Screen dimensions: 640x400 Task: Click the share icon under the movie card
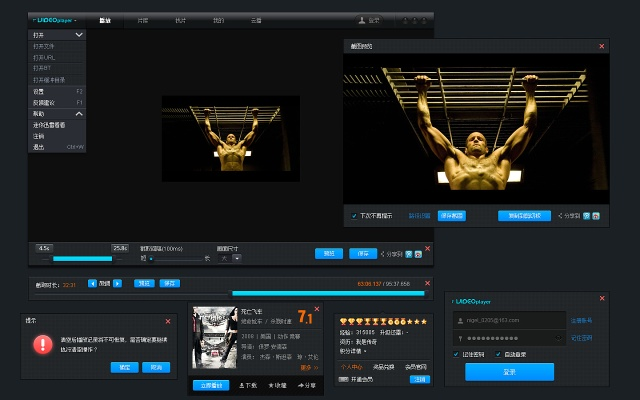click(x=300, y=385)
